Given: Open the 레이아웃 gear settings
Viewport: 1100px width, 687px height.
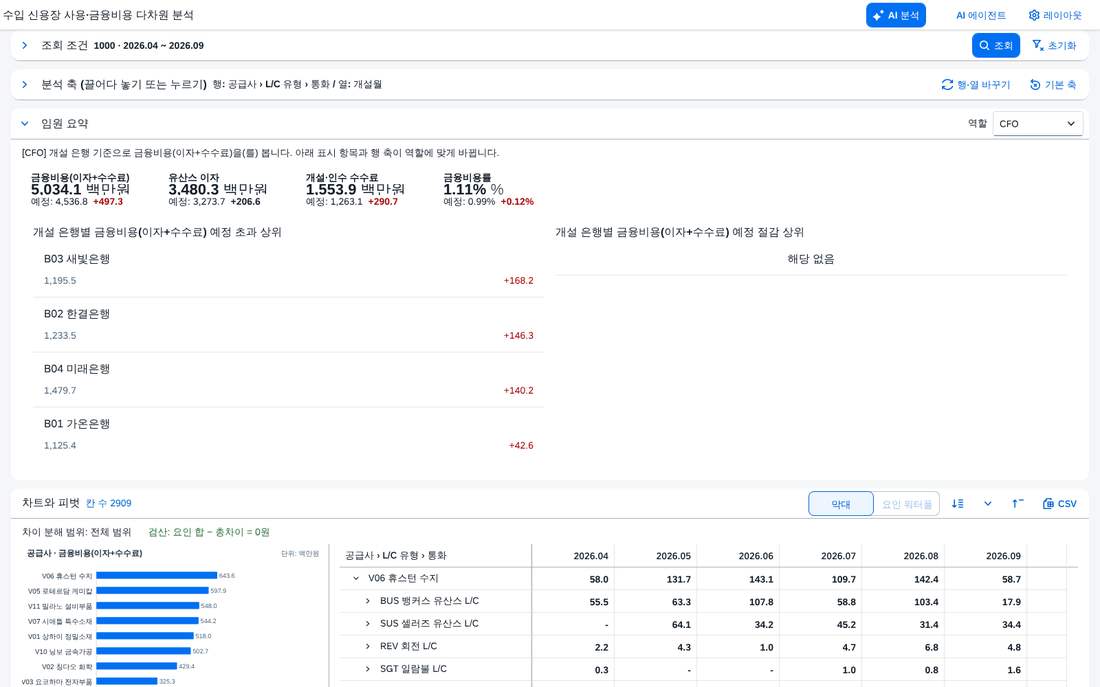Looking at the screenshot, I should coord(1055,15).
